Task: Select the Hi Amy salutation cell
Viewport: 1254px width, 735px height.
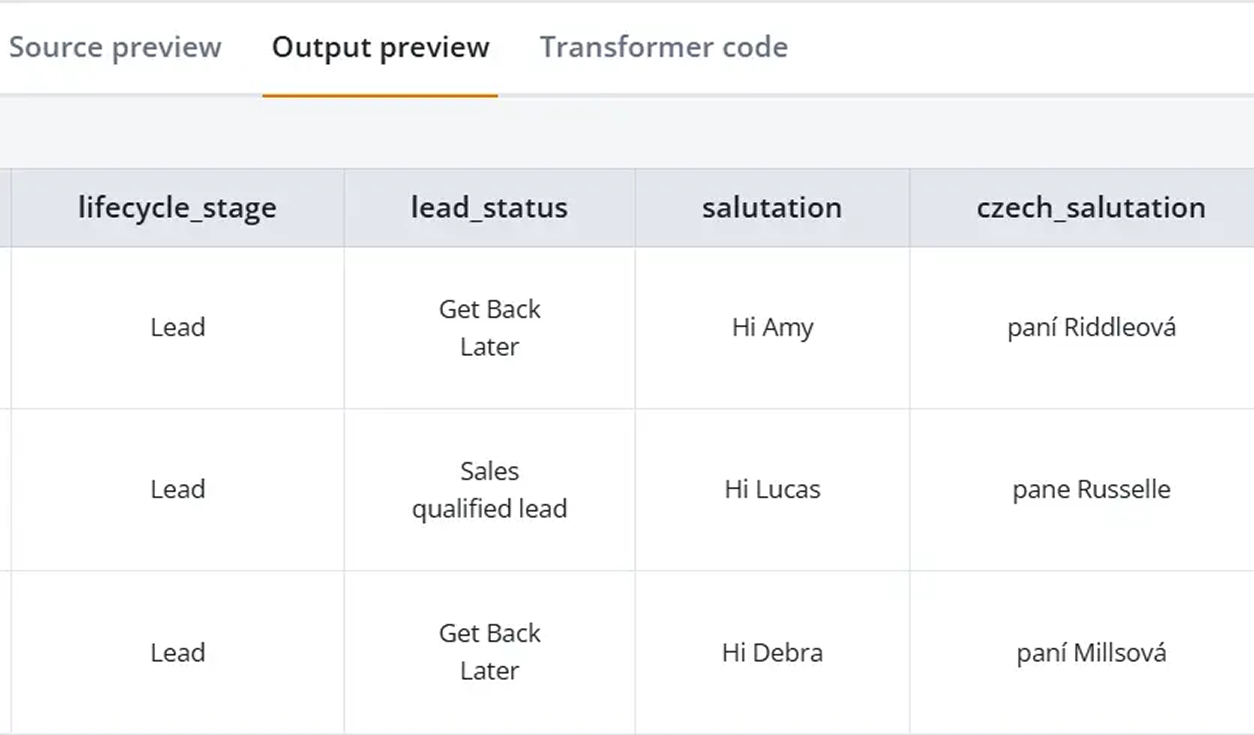Action: coord(772,328)
